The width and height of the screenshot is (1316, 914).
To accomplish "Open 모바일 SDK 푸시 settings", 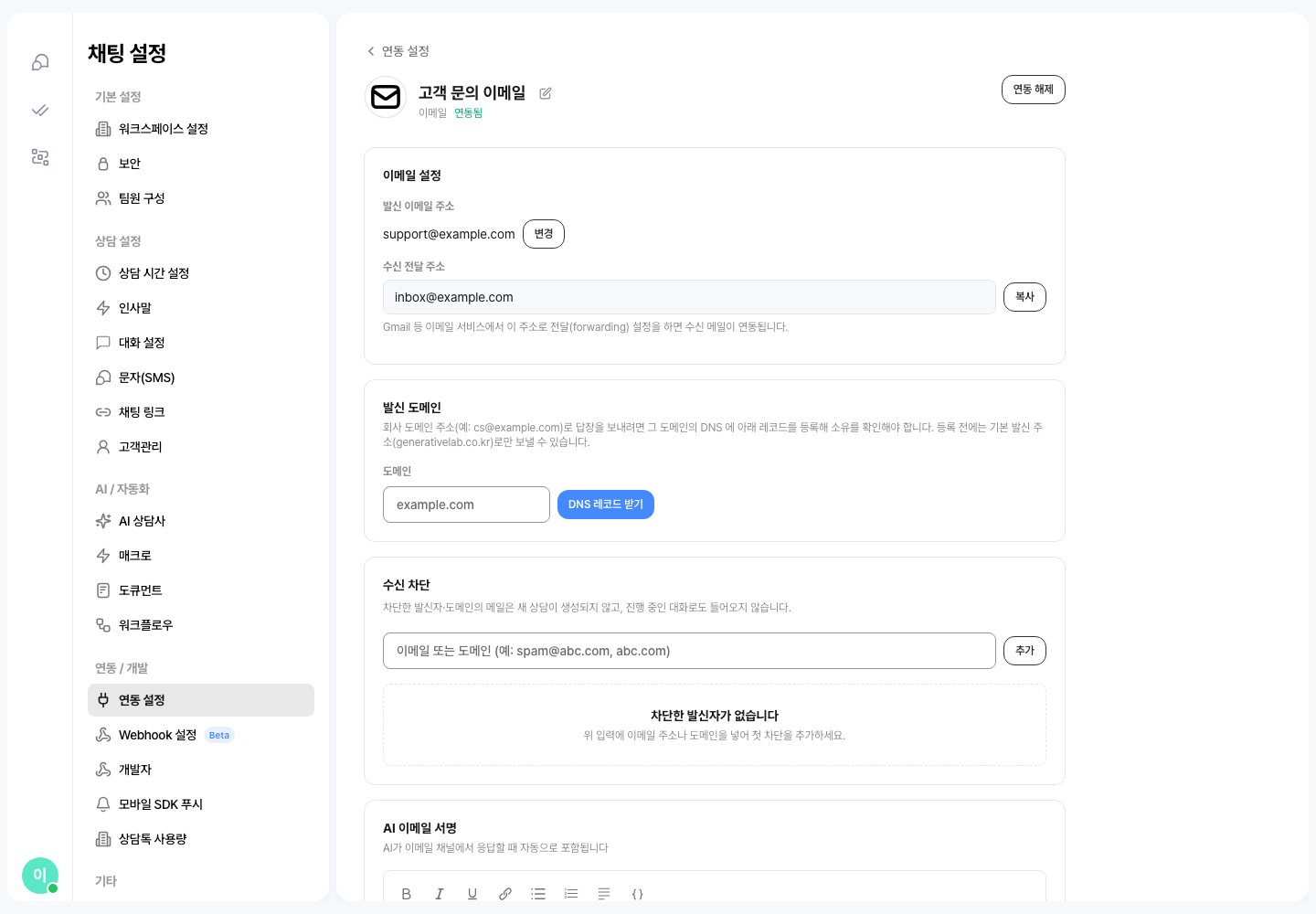I will [201, 804].
